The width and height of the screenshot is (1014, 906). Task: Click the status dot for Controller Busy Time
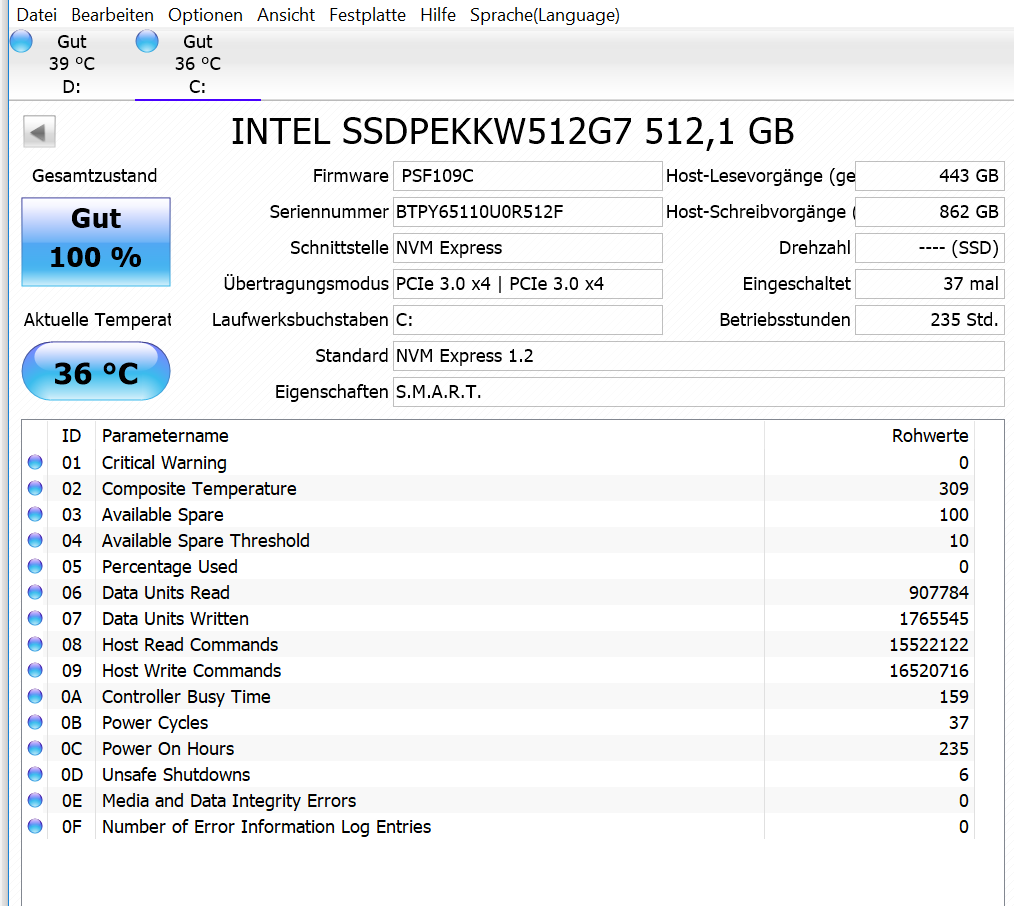[x=35, y=696]
